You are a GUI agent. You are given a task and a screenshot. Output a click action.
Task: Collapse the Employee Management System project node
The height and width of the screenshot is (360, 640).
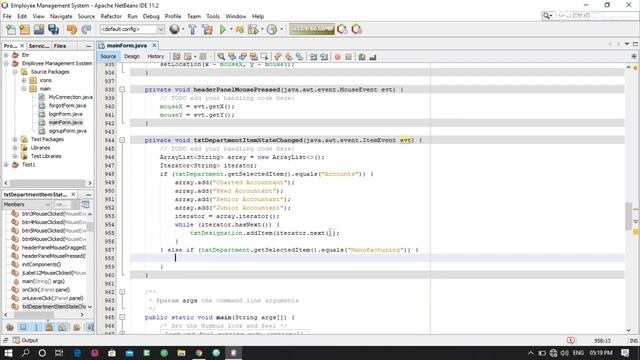pos(7,63)
